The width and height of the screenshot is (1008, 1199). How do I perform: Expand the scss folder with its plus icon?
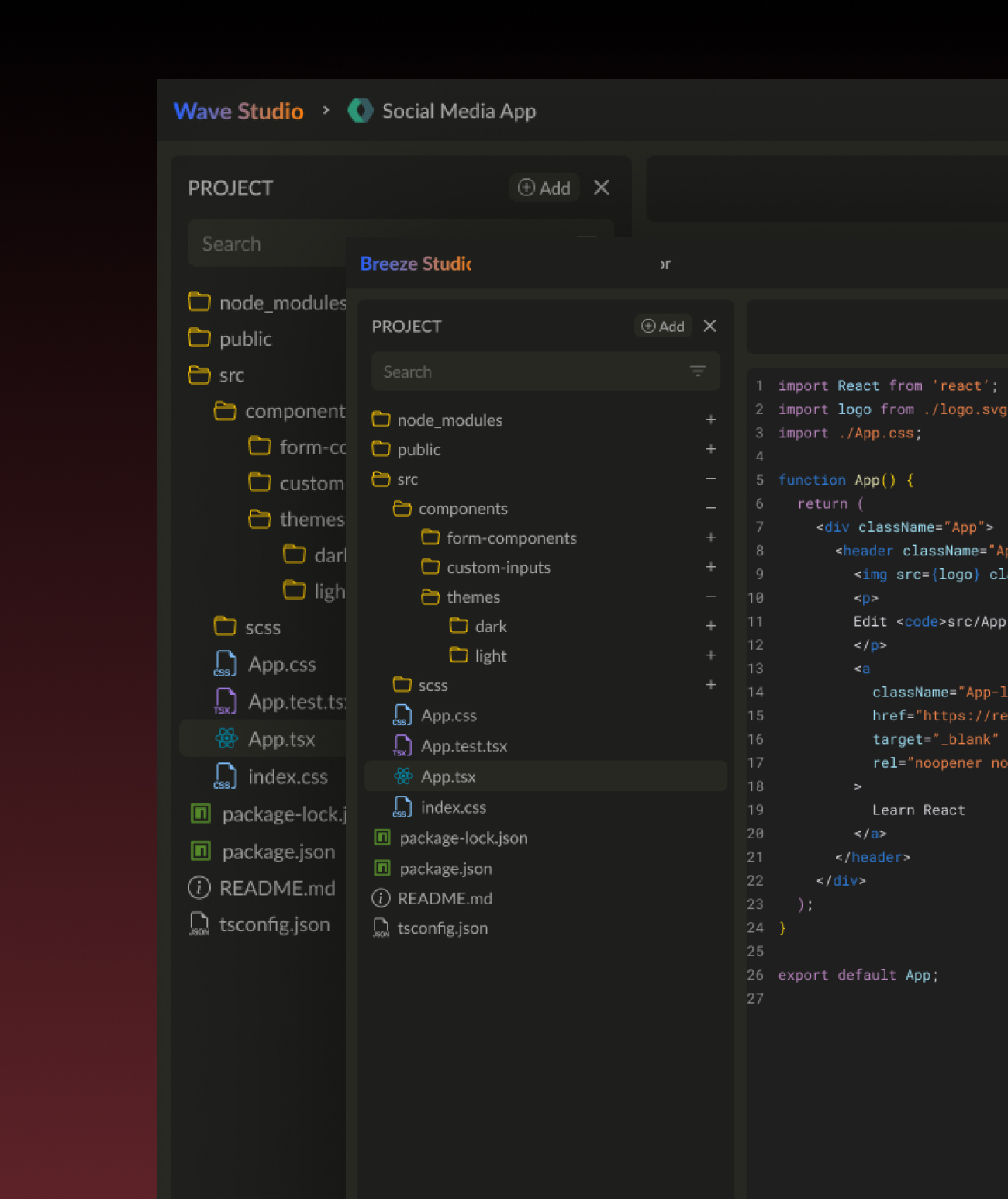pos(710,685)
